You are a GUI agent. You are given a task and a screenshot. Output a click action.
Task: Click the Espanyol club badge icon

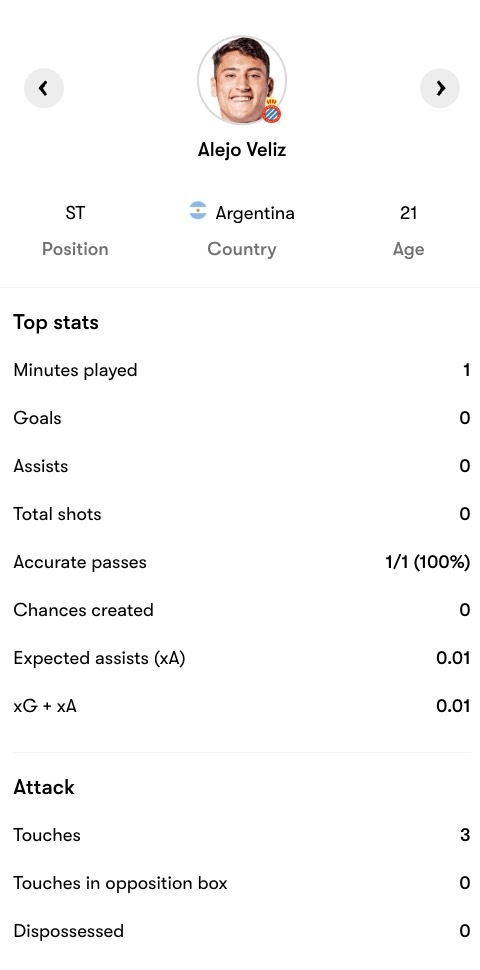pos(271,111)
